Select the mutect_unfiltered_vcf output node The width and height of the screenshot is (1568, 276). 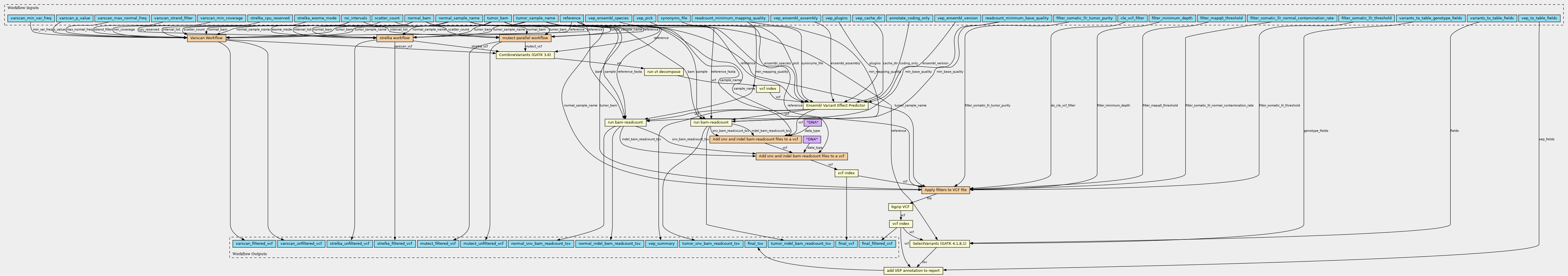click(484, 244)
